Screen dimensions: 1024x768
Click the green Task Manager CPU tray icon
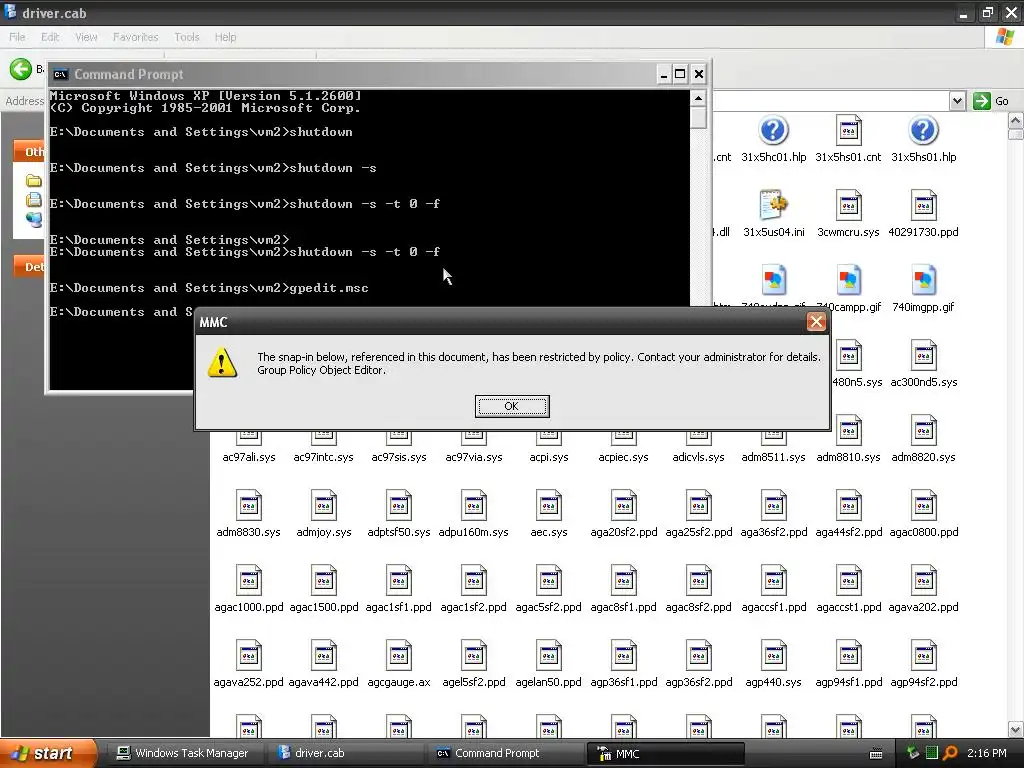pyautogui.click(x=932, y=753)
